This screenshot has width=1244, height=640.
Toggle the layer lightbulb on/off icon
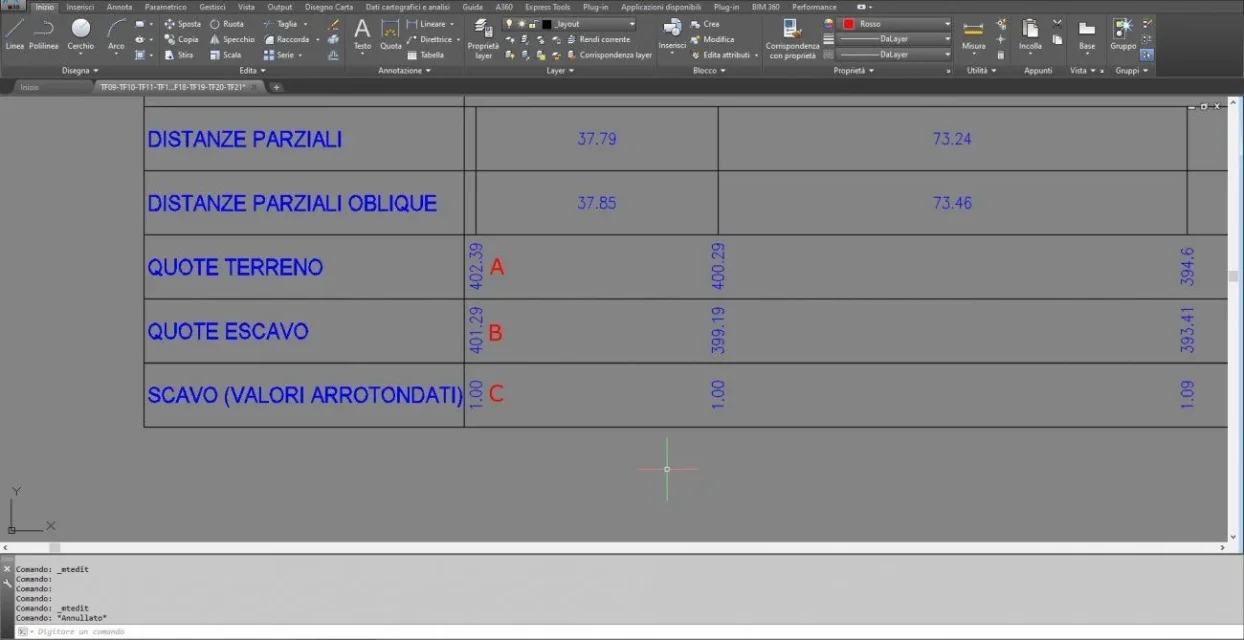pyautogui.click(x=508, y=24)
